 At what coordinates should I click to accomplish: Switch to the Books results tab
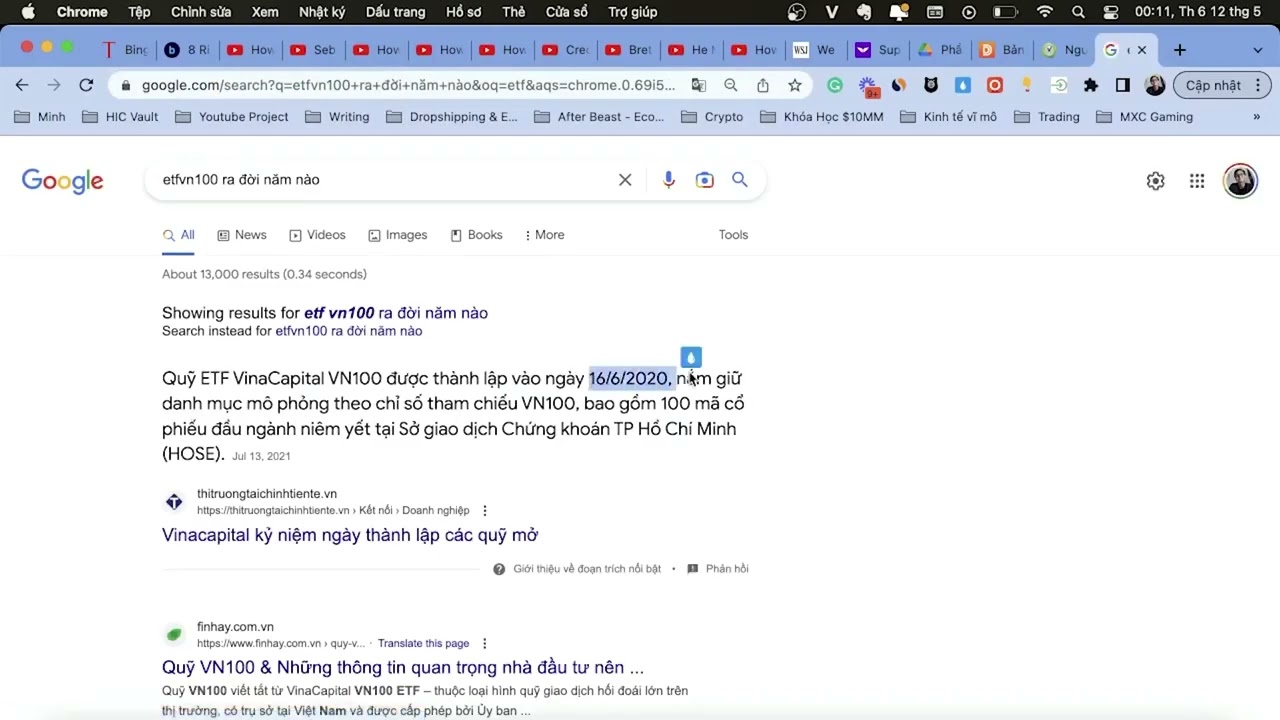476,235
